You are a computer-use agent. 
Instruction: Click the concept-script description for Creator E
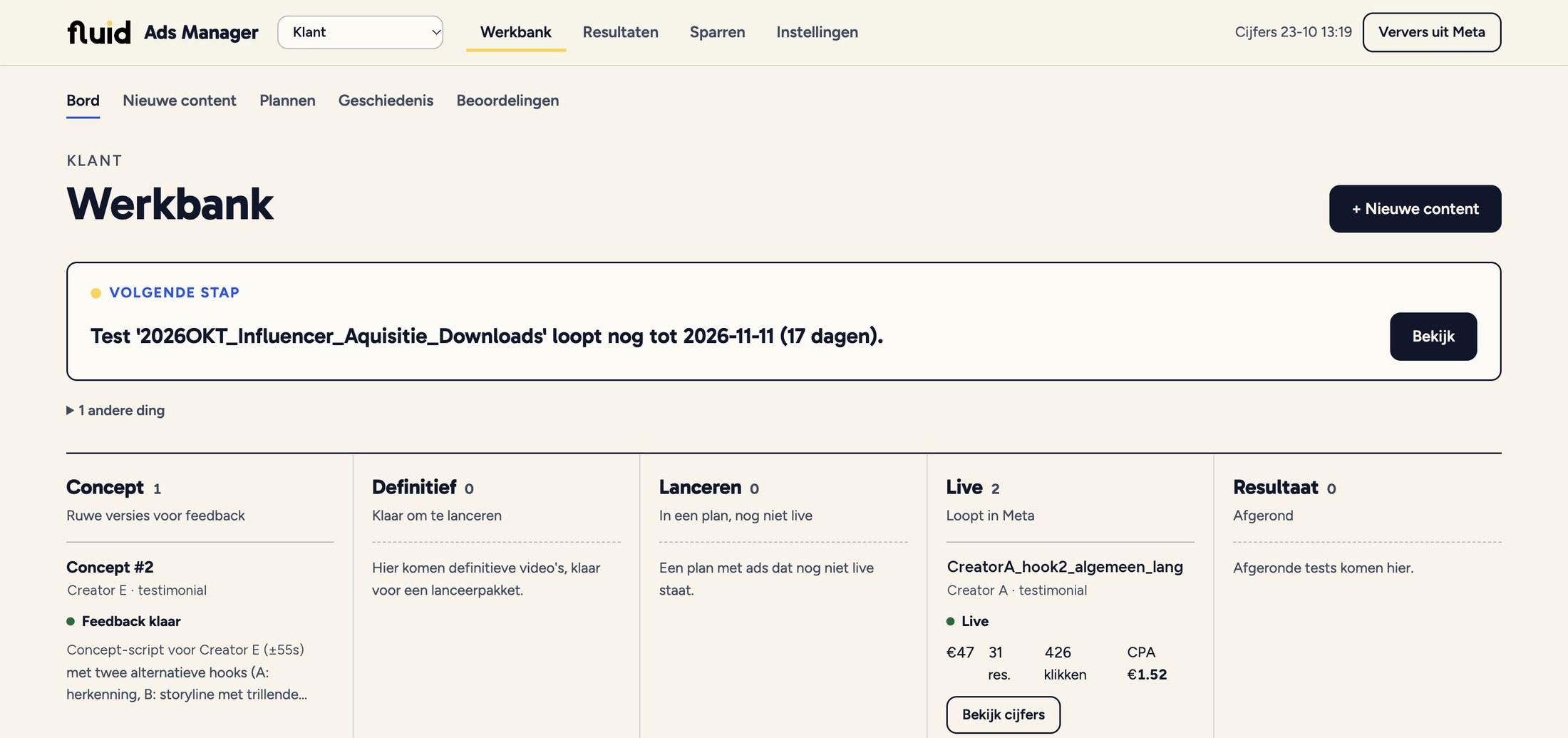(x=187, y=672)
